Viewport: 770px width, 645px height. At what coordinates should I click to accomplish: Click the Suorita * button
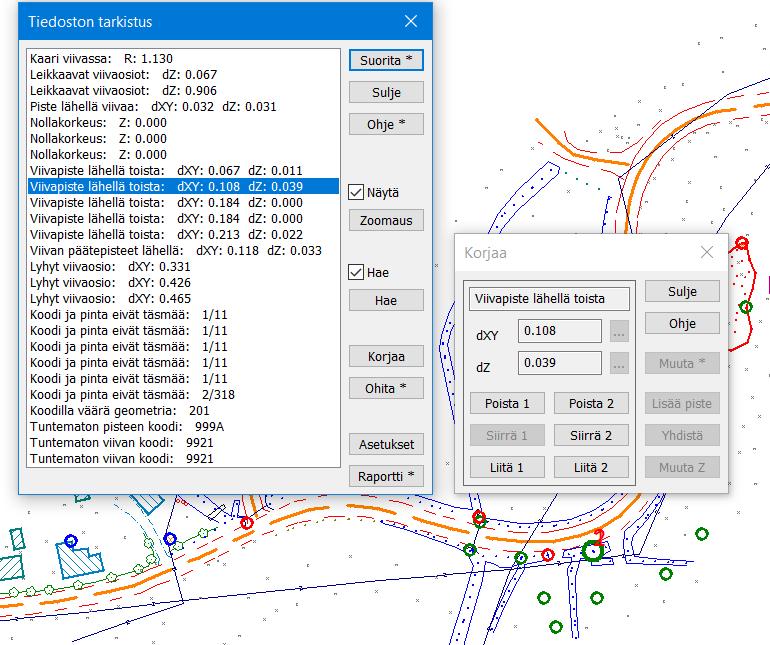point(386,60)
